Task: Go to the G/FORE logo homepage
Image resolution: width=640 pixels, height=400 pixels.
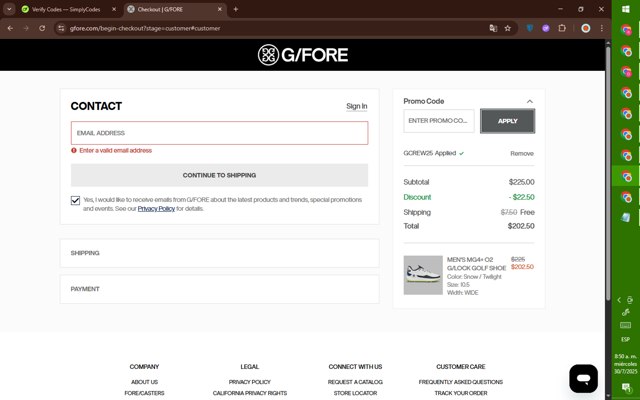Action: (x=303, y=55)
